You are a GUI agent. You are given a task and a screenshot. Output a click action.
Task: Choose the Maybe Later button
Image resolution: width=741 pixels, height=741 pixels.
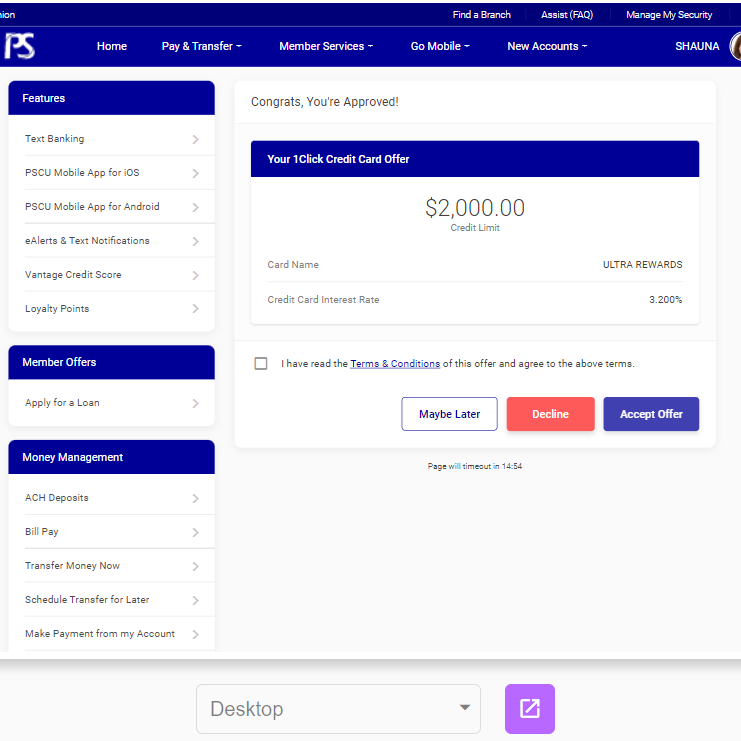[x=449, y=414]
